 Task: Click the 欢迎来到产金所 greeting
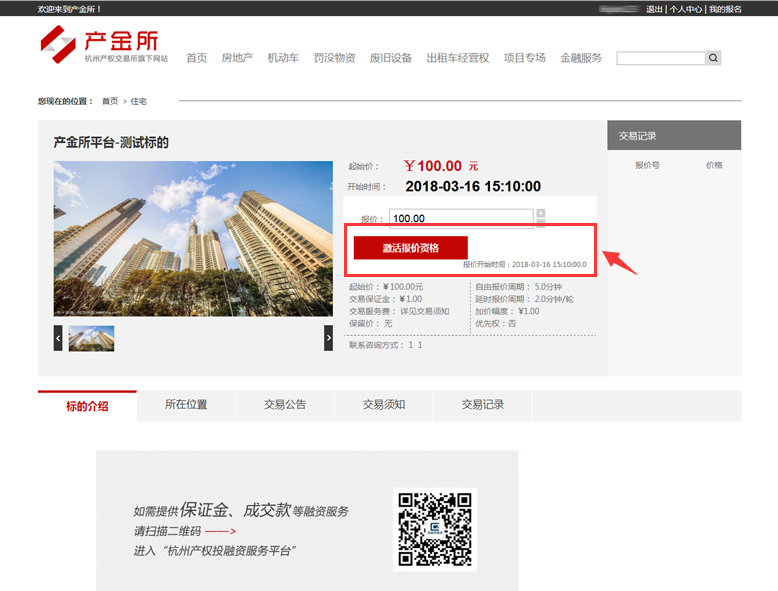tap(69, 9)
